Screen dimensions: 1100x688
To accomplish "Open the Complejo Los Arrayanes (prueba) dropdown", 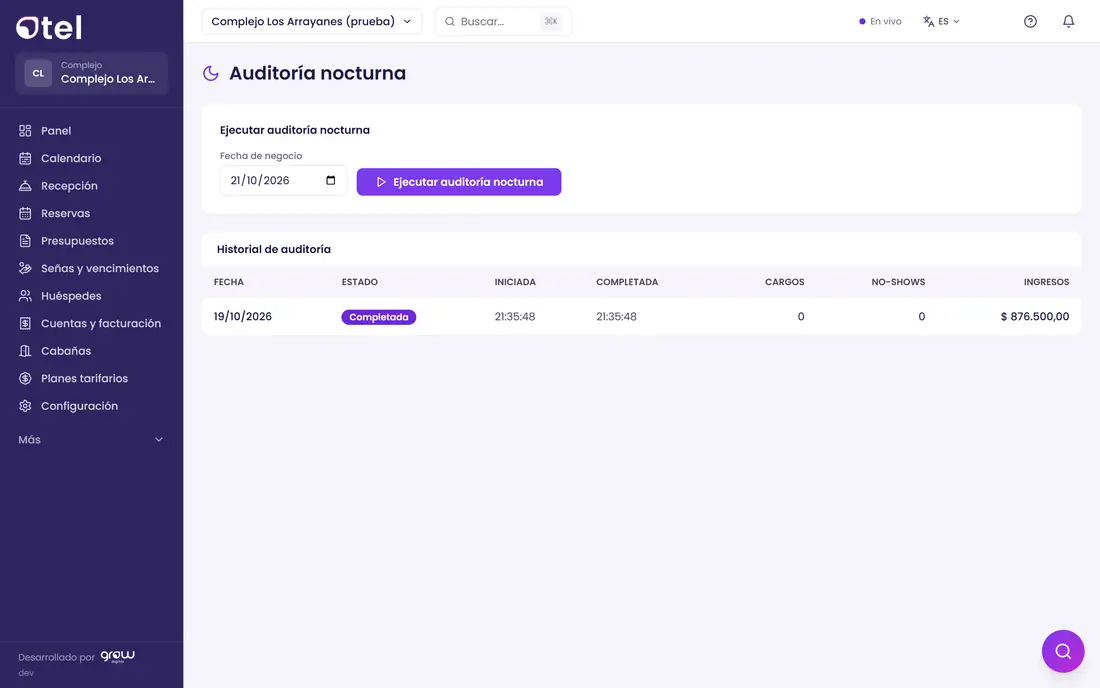I will point(311,21).
